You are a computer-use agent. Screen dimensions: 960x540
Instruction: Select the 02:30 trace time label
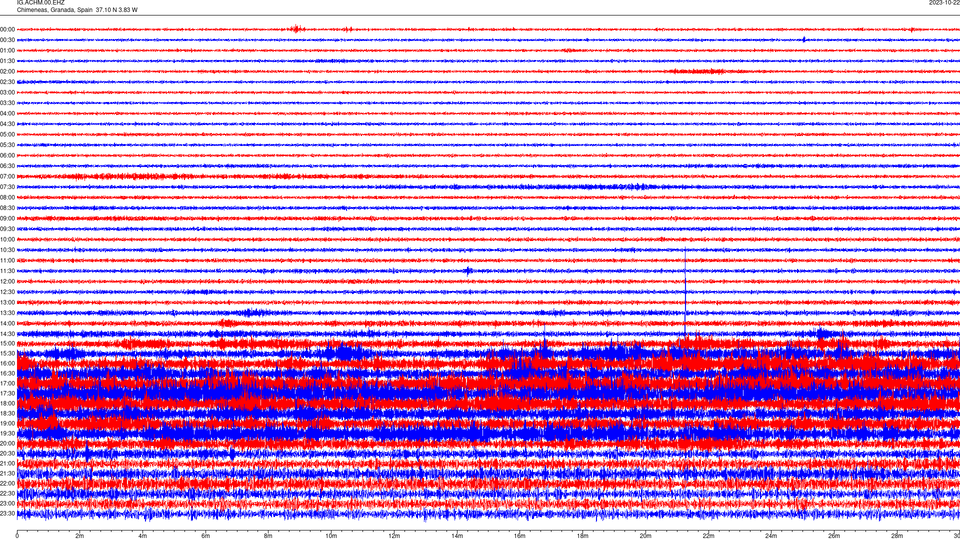tap(7, 82)
